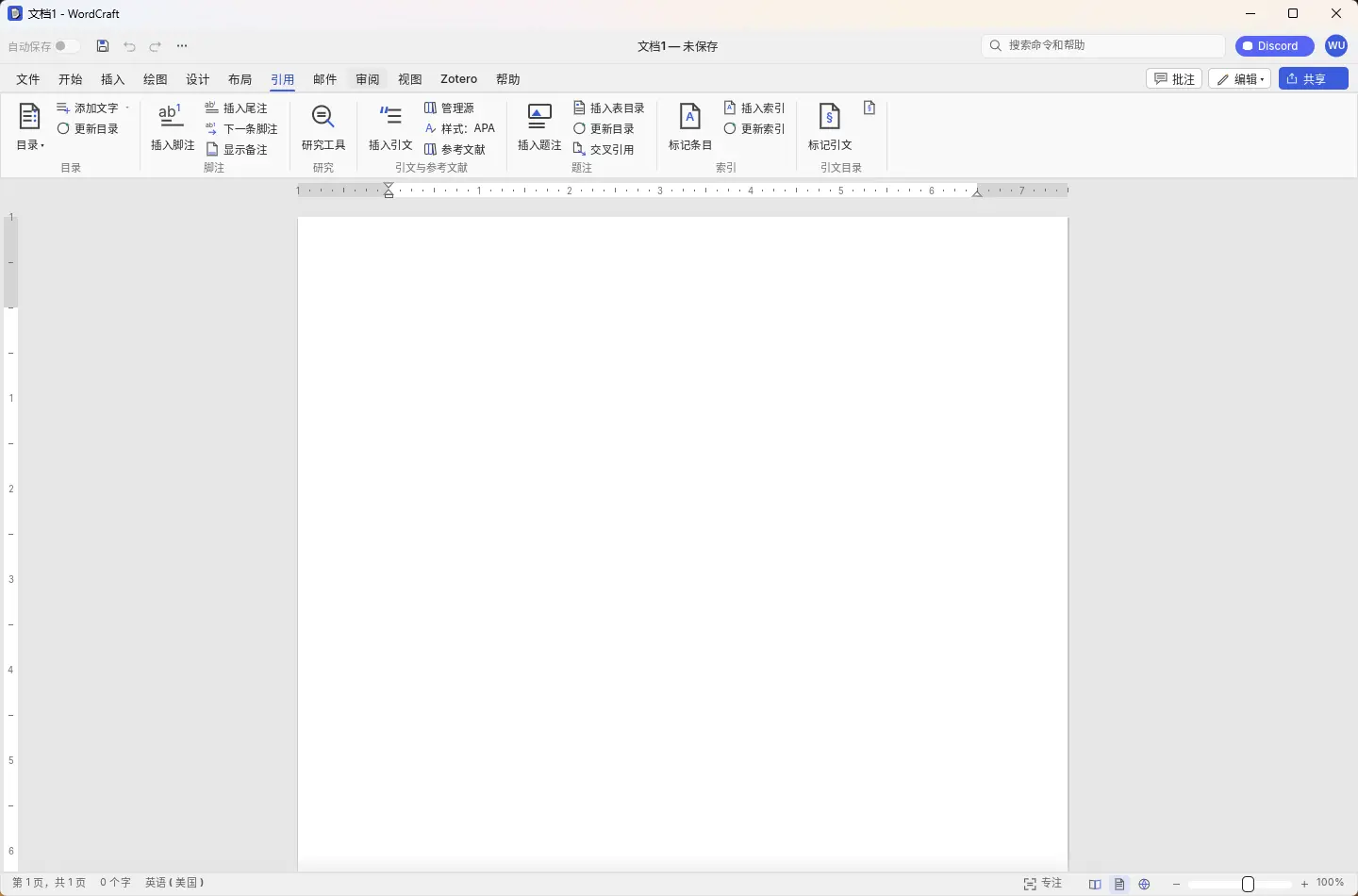The width and height of the screenshot is (1358, 896).
Task: Click 更新目录 in the 题注 group
Action: point(604,129)
